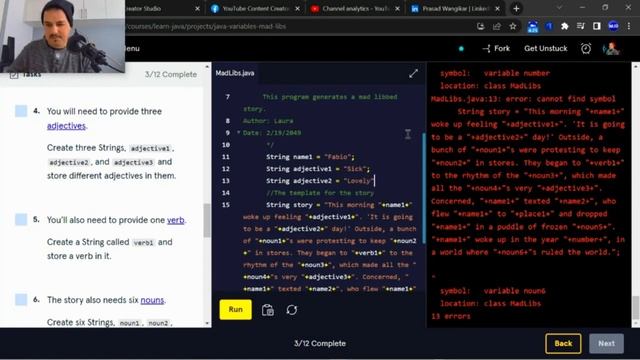
Task: Open the user profile avatar
Action: (x=611, y=49)
